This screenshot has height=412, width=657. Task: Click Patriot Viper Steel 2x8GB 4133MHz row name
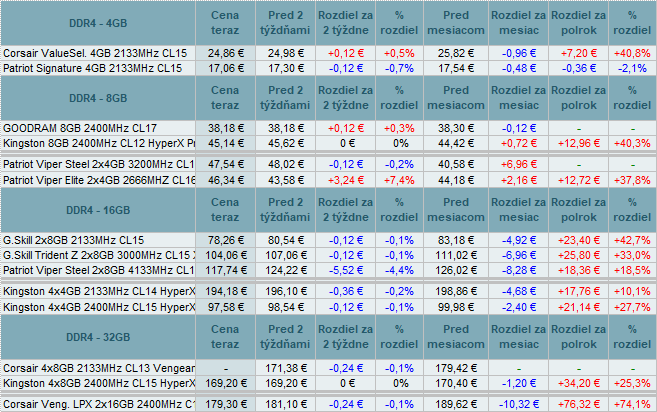point(98,270)
